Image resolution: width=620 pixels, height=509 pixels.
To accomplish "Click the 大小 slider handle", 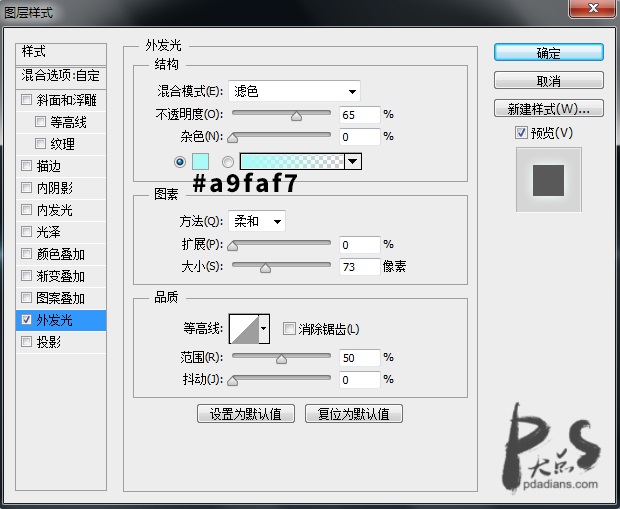I will (265, 268).
